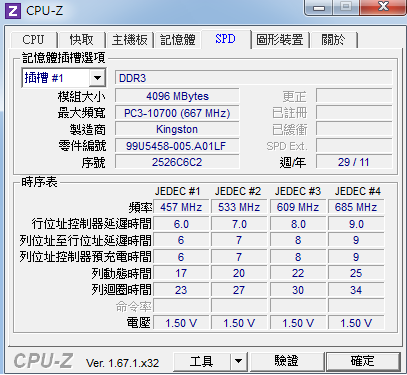Select the PC3-10700 (667 MHz) bandwidth value
The height and width of the screenshot is (375, 407).
coord(177,113)
